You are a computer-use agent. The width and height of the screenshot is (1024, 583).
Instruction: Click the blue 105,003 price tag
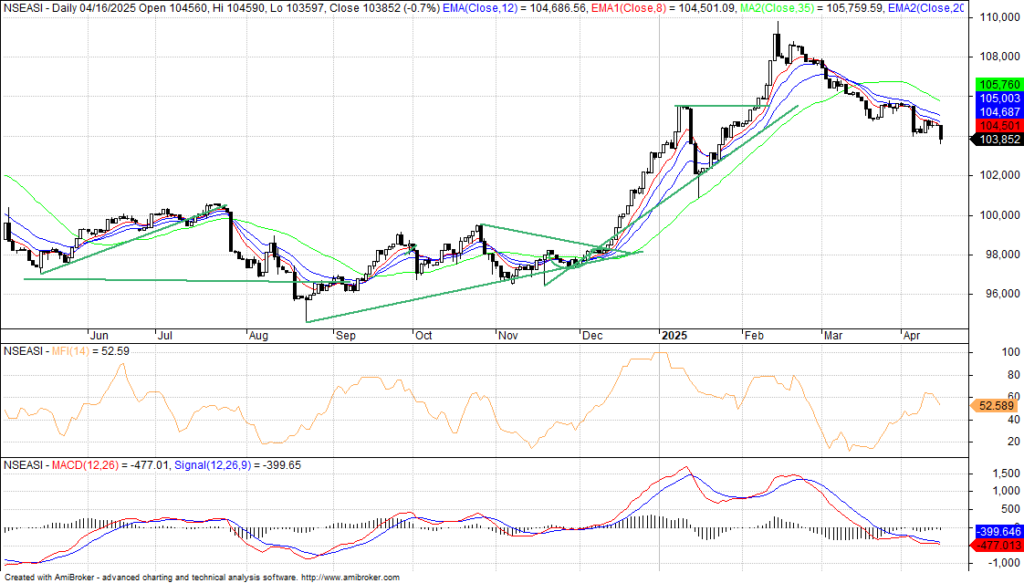[996, 99]
